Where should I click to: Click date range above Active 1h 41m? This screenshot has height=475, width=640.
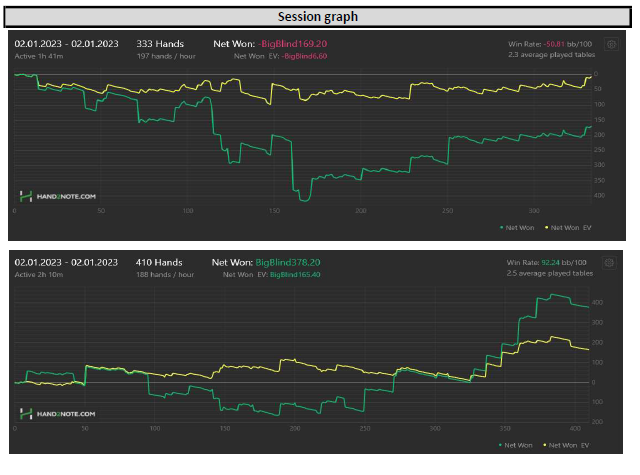click(67, 44)
